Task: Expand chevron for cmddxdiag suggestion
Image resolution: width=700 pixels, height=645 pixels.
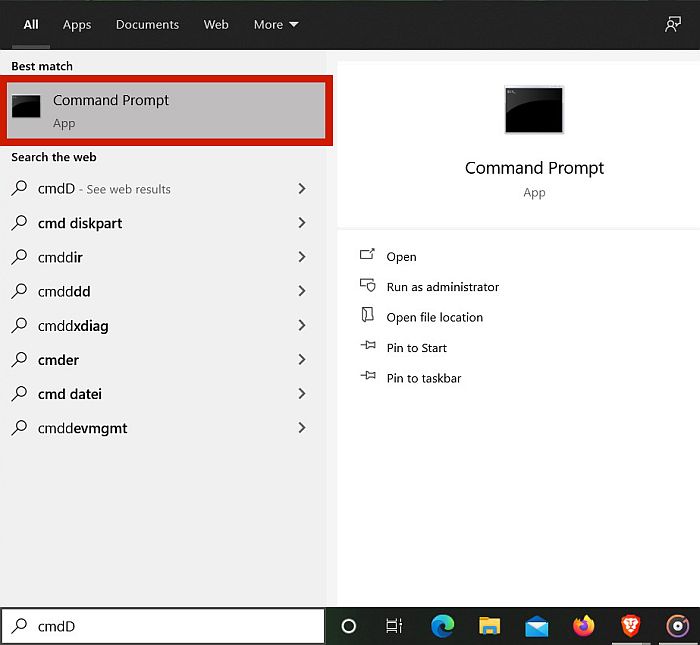Action: (302, 325)
